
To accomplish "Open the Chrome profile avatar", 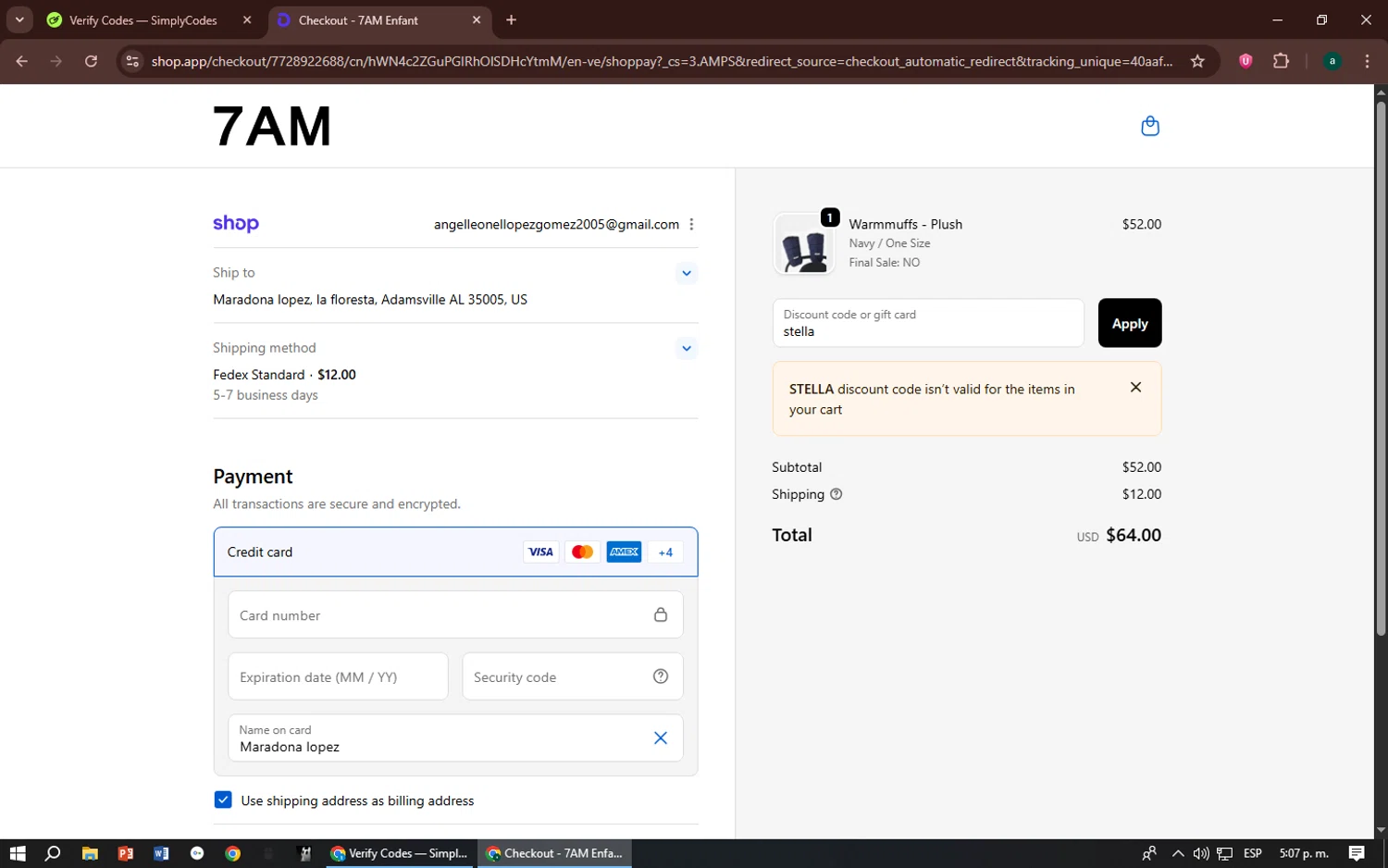I will pyautogui.click(x=1332, y=61).
